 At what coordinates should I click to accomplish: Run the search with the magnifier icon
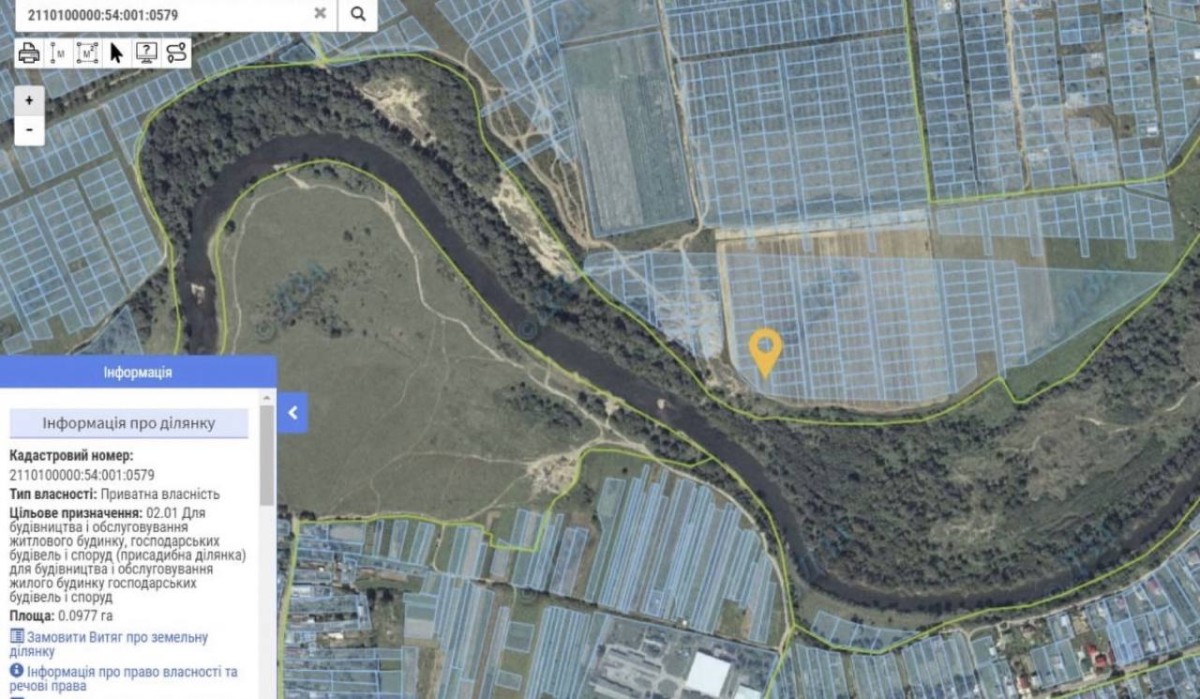pyautogui.click(x=358, y=14)
